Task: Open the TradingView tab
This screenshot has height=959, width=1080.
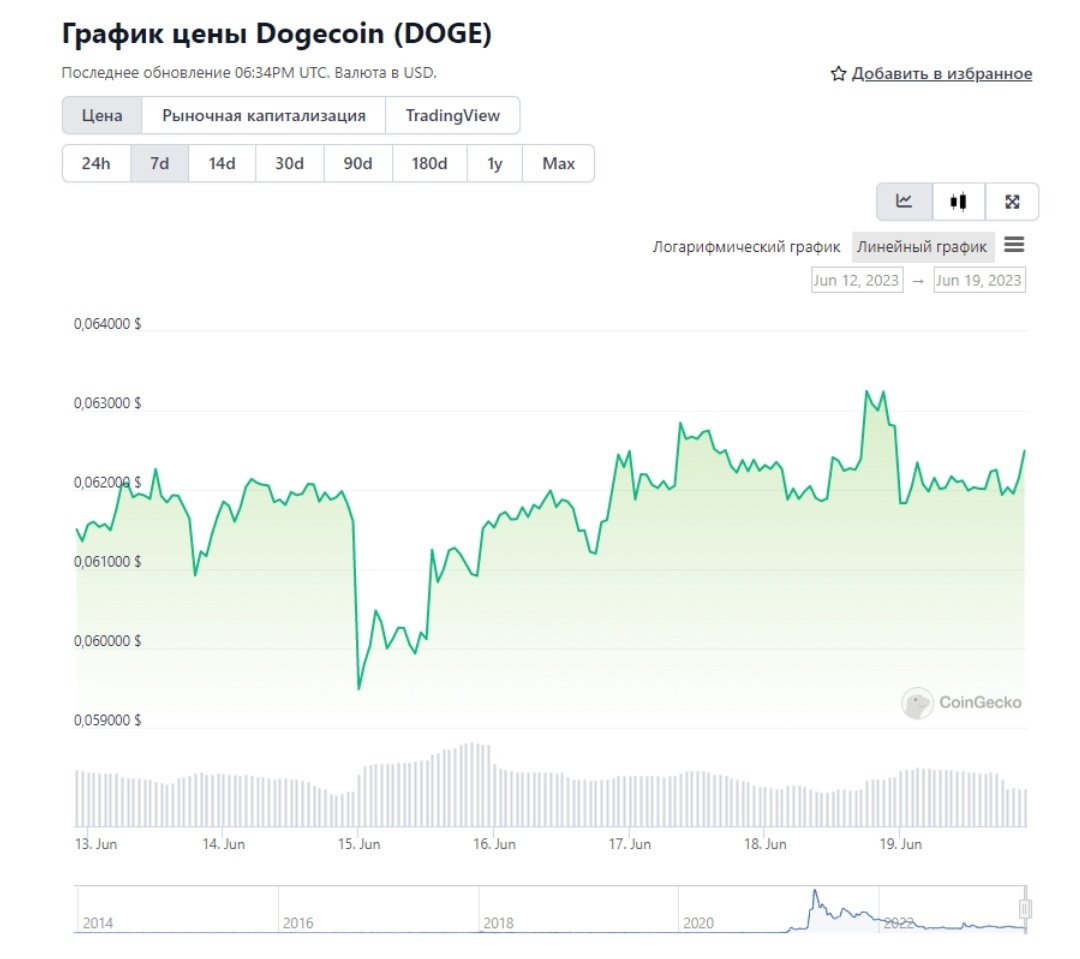Action: [453, 115]
